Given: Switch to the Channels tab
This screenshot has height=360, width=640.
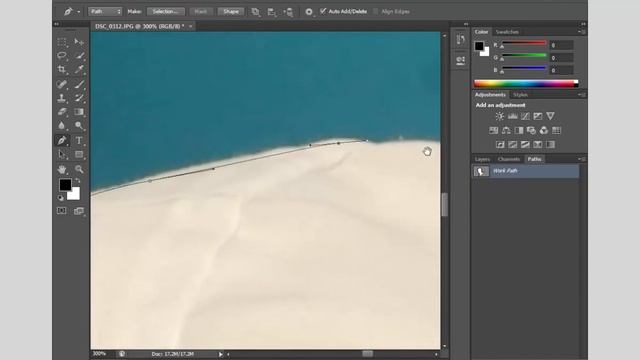Looking at the screenshot, I should 509,159.
